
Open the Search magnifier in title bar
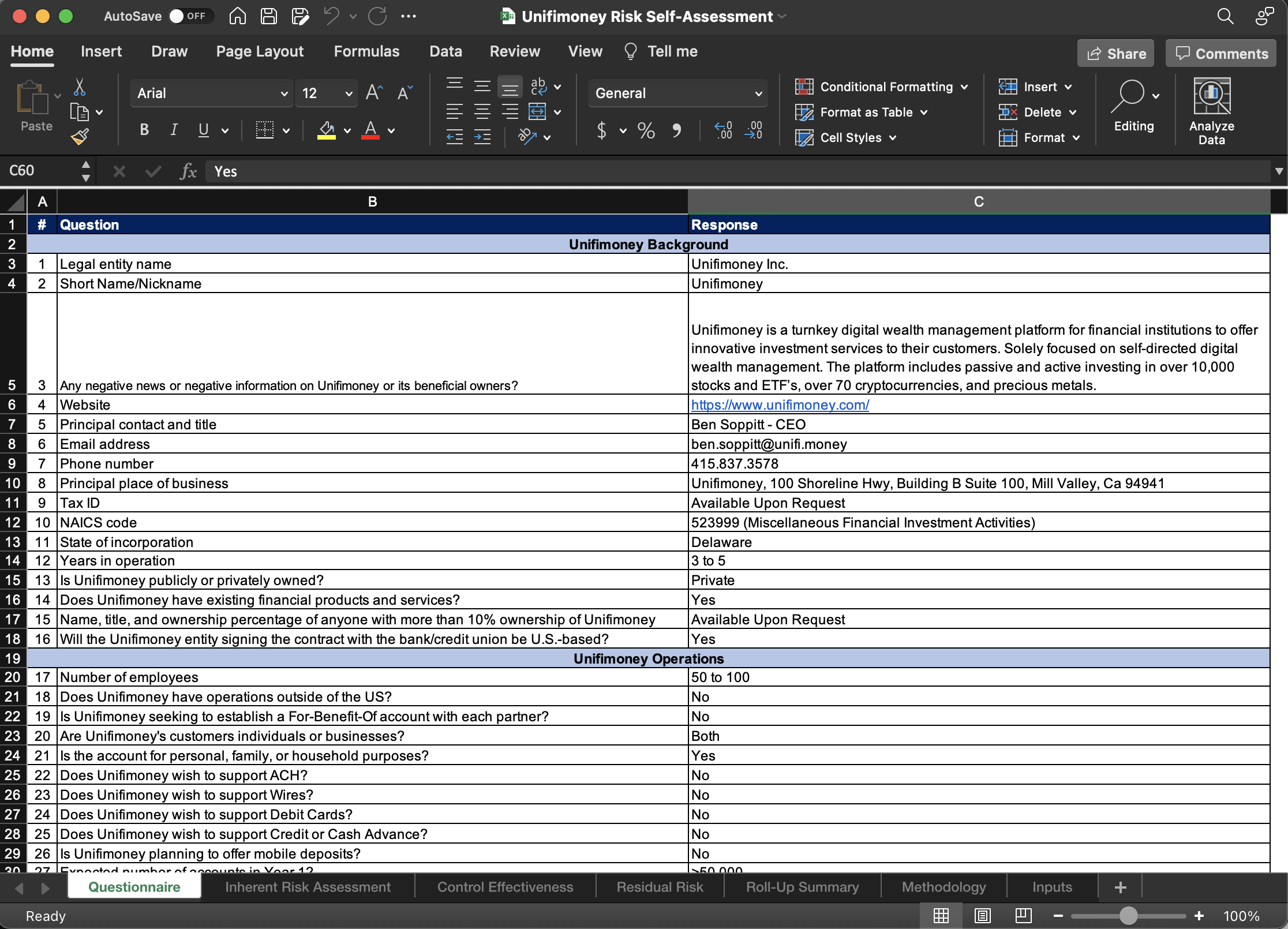(1226, 16)
